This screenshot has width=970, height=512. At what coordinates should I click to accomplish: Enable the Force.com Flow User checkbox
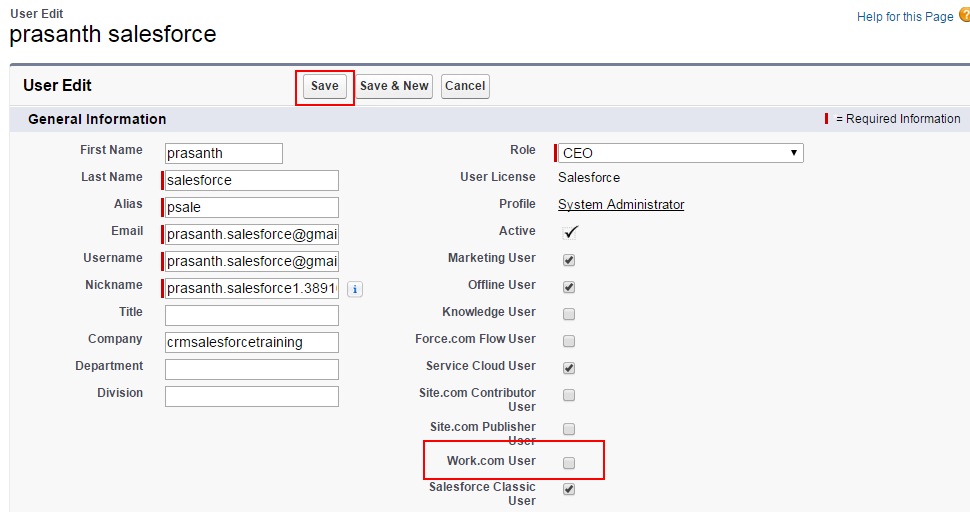point(569,341)
